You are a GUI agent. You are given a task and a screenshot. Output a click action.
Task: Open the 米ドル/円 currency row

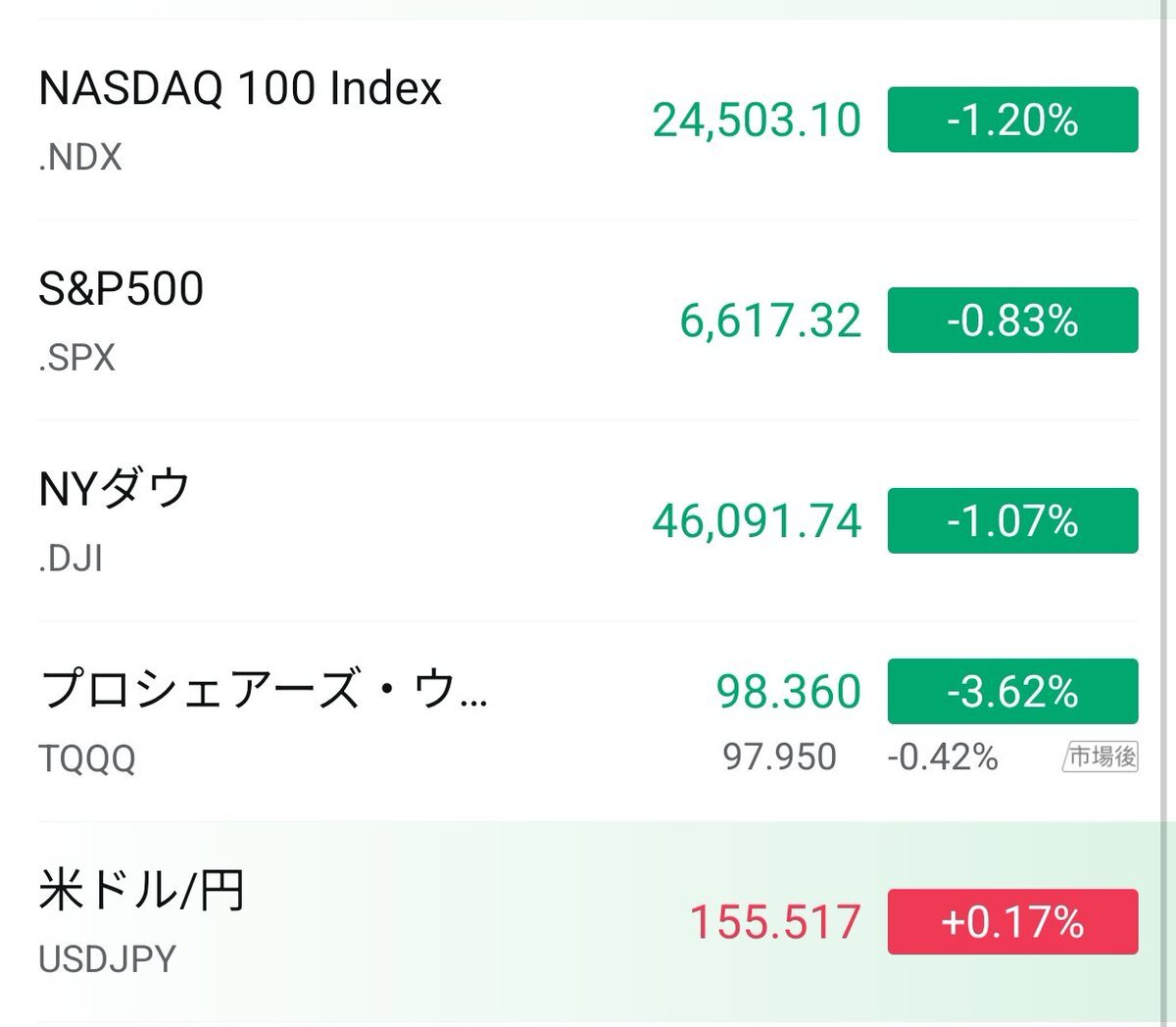(141, 891)
